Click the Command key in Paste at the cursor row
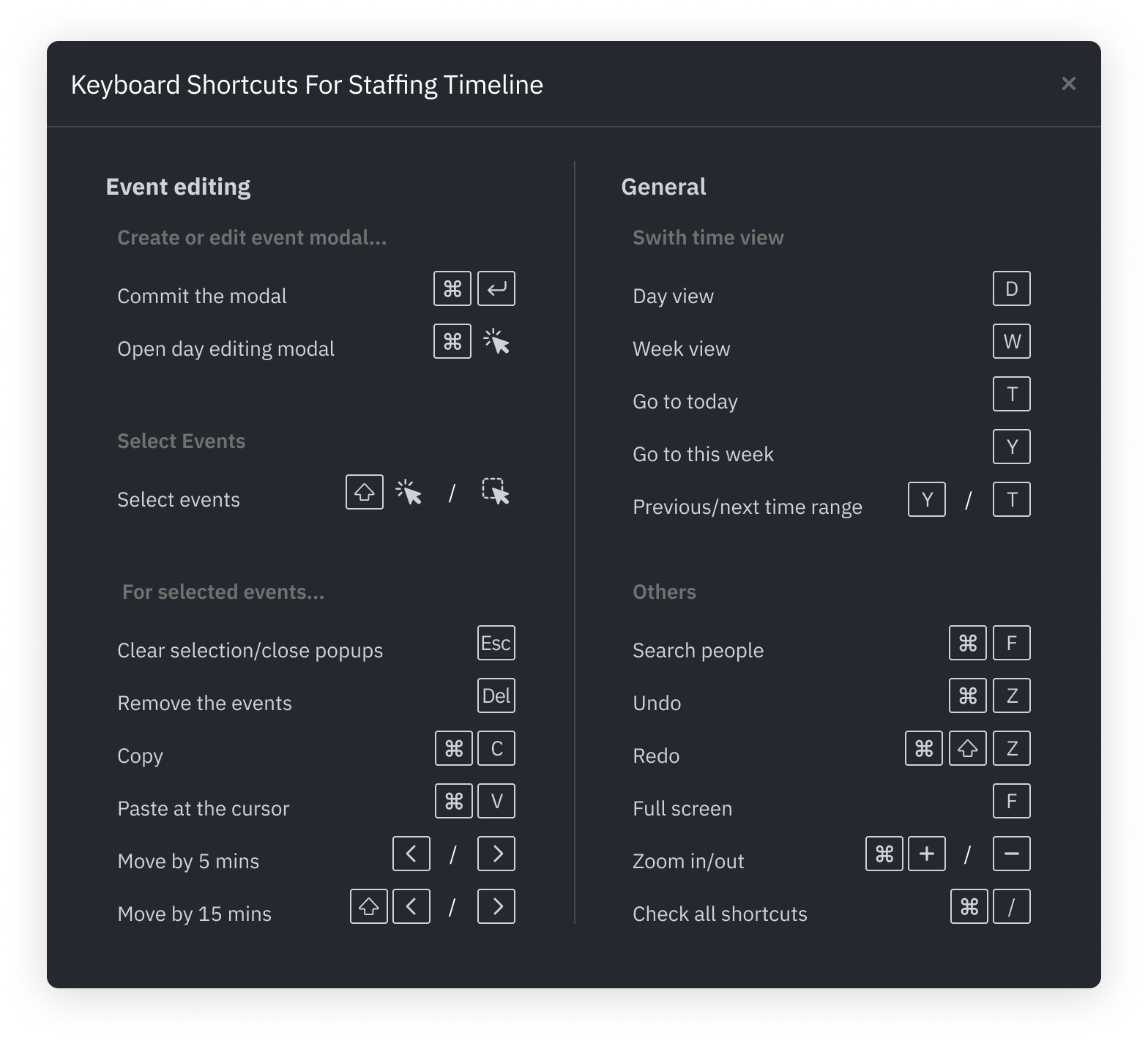The height and width of the screenshot is (1041, 1148). 454,801
